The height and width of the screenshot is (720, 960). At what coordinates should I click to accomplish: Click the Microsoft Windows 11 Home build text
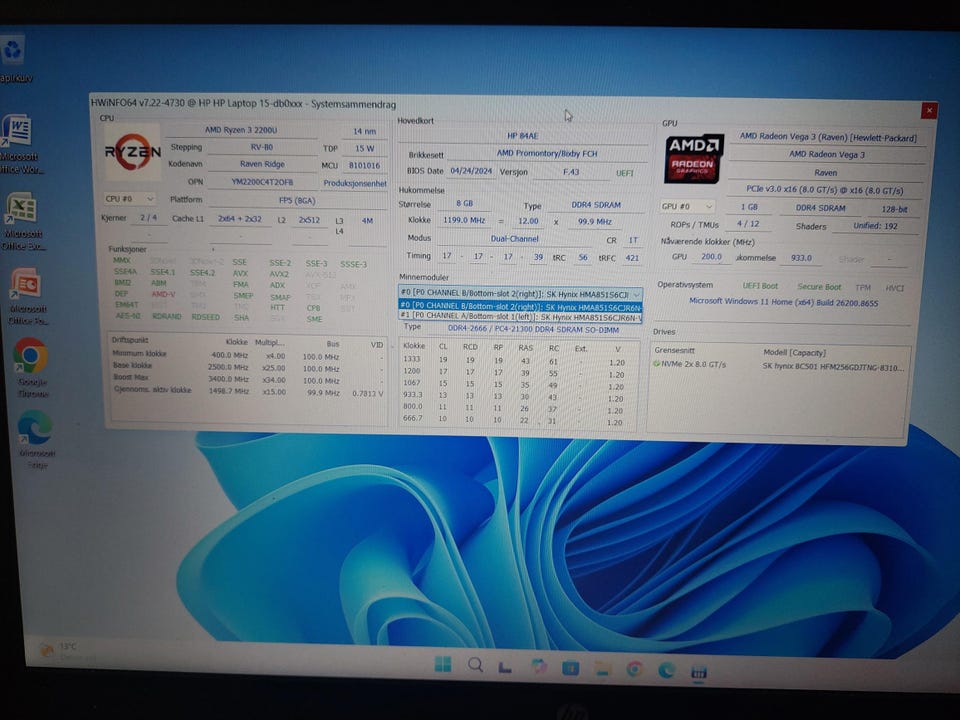click(783, 302)
